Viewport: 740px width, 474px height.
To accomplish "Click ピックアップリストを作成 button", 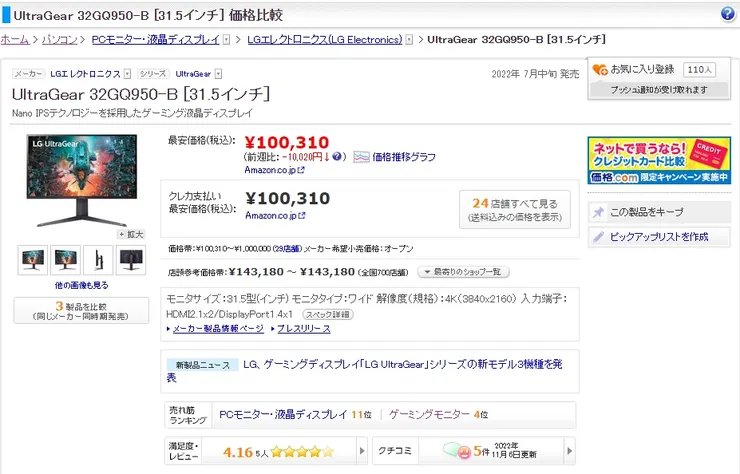I will (659, 237).
